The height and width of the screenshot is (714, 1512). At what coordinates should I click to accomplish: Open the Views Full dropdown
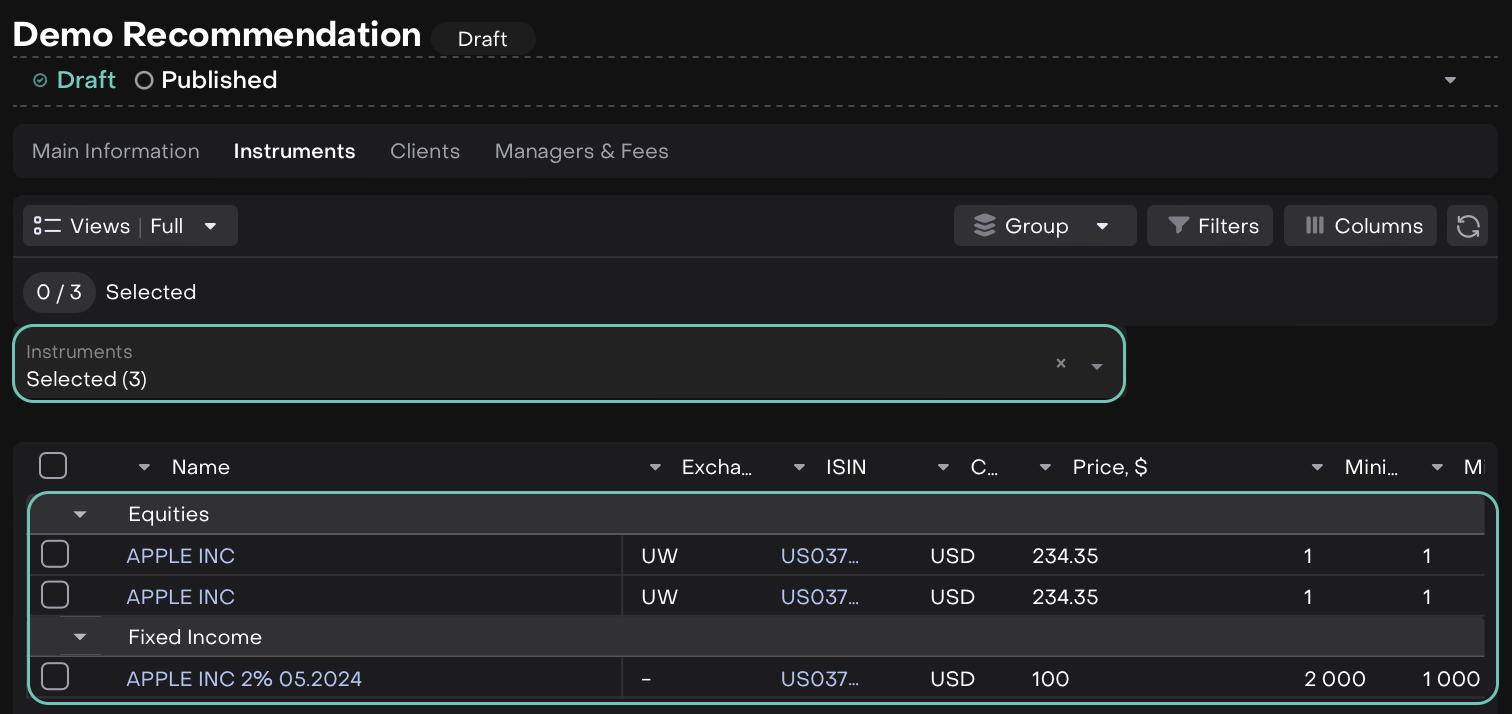point(130,226)
